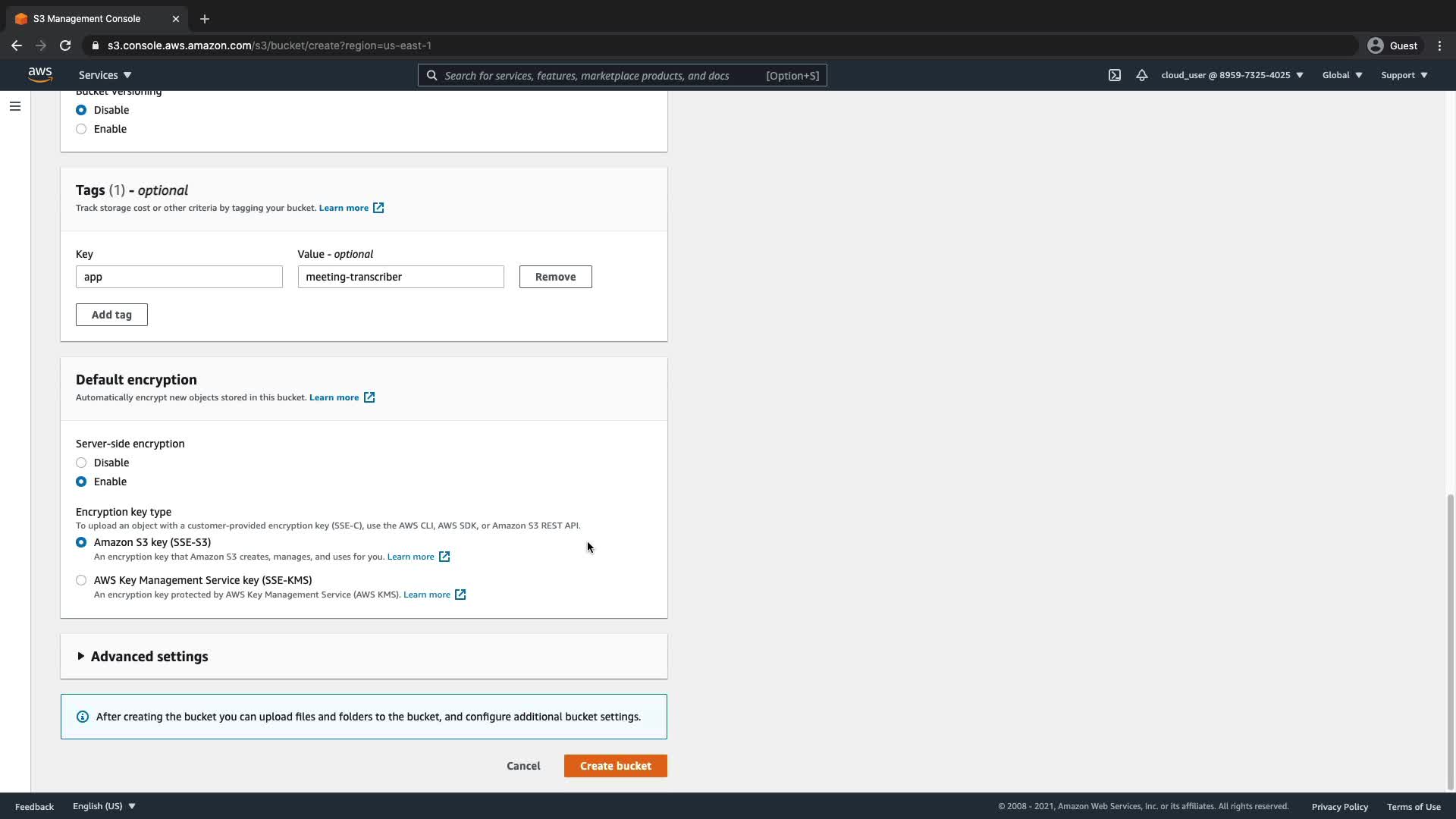Click the tag Value input field
Viewport: 1456px width, 819px height.
coord(400,277)
